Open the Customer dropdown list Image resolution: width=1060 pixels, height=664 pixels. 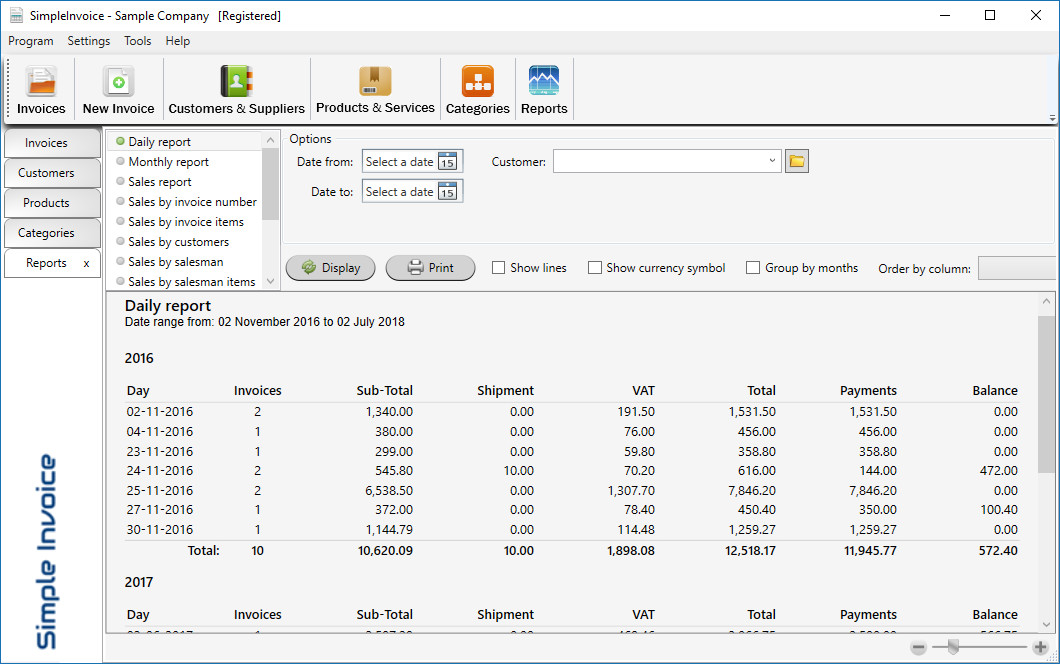(x=771, y=160)
